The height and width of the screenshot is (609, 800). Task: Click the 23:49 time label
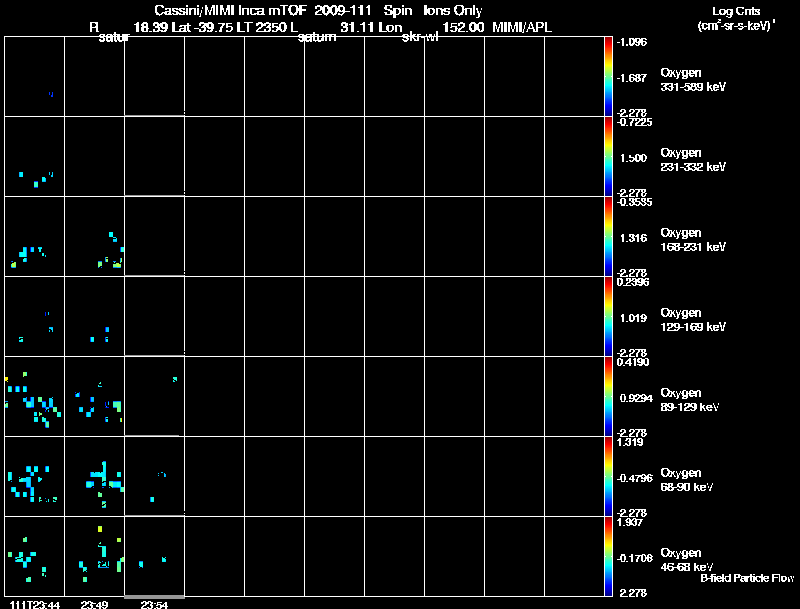click(94, 605)
